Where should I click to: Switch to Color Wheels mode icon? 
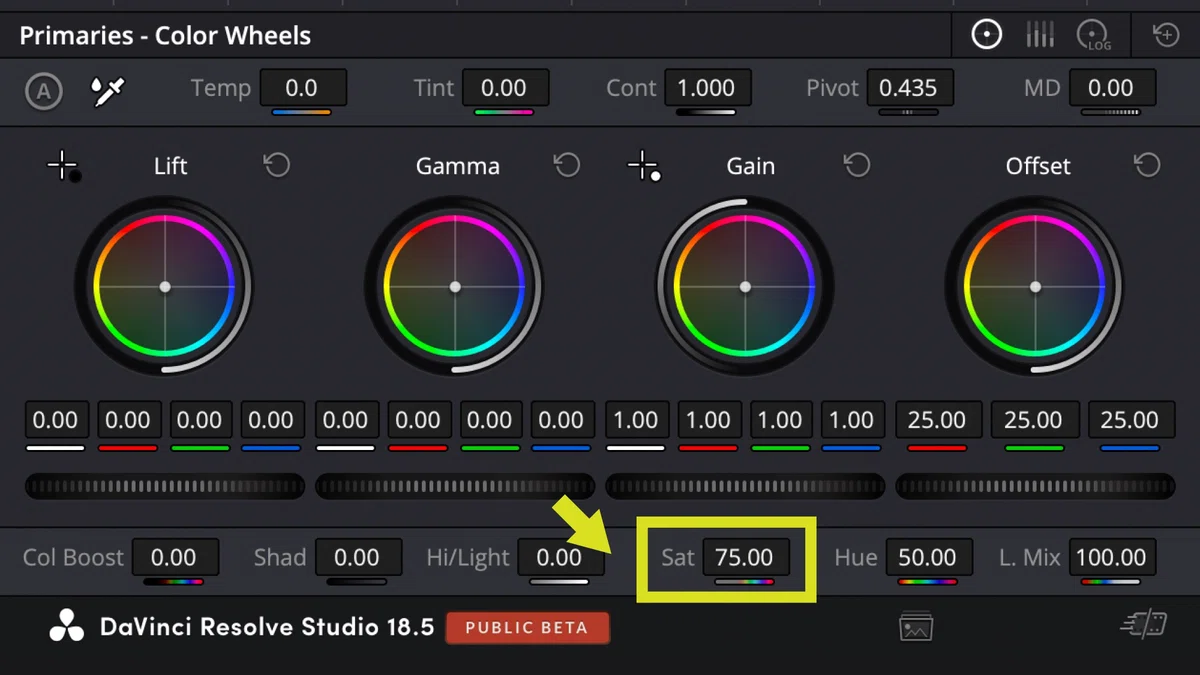click(x=987, y=35)
